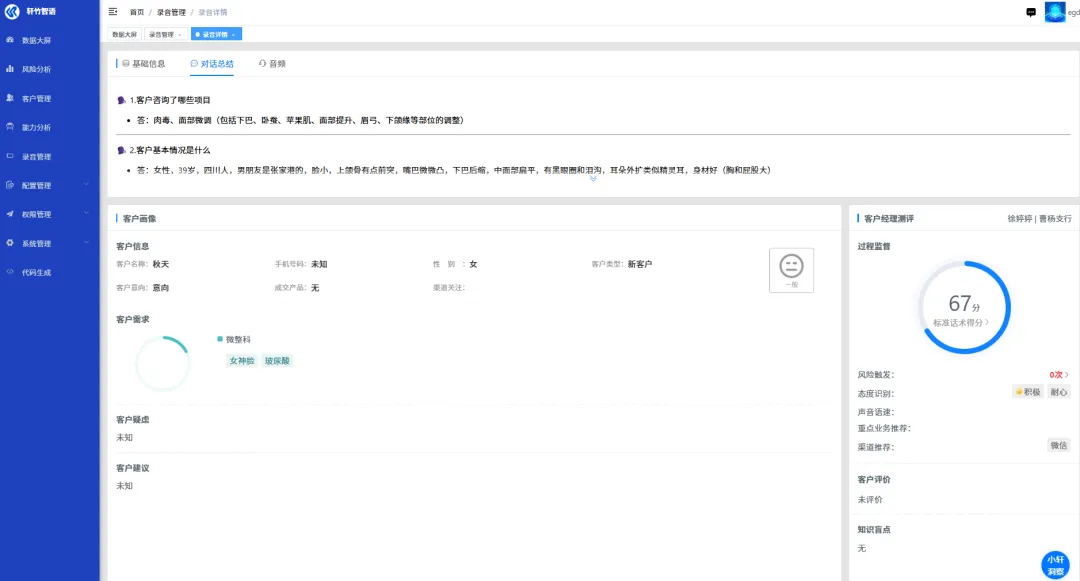Switch to the 音频 tab
The width and height of the screenshot is (1080, 581).
tap(272, 63)
